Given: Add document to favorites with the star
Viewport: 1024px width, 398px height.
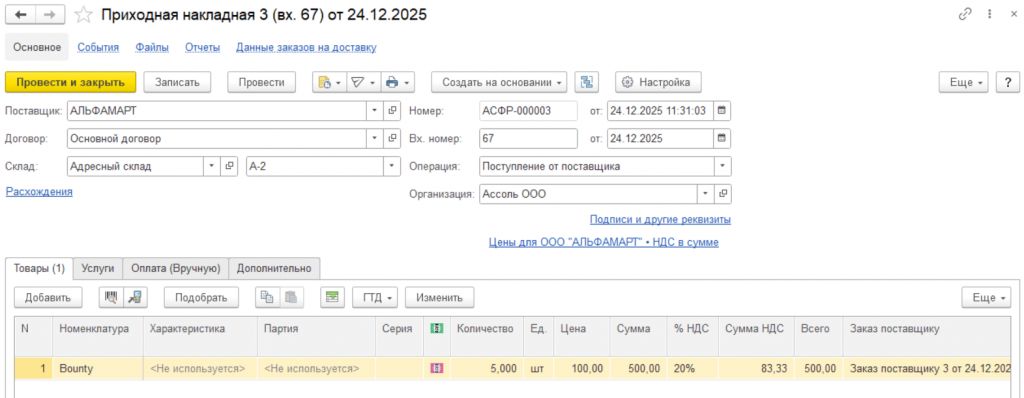Looking at the screenshot, I should click(84, 14).
